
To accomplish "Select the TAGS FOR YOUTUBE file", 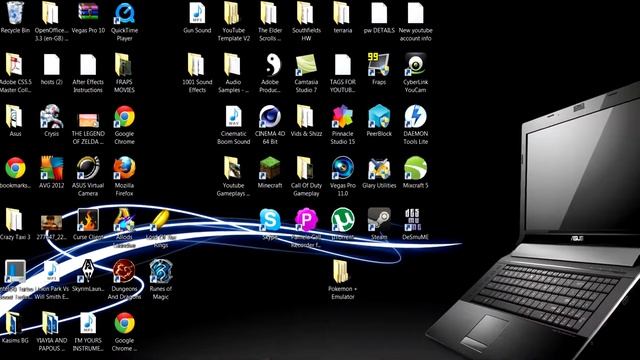I will click(342, 64).
